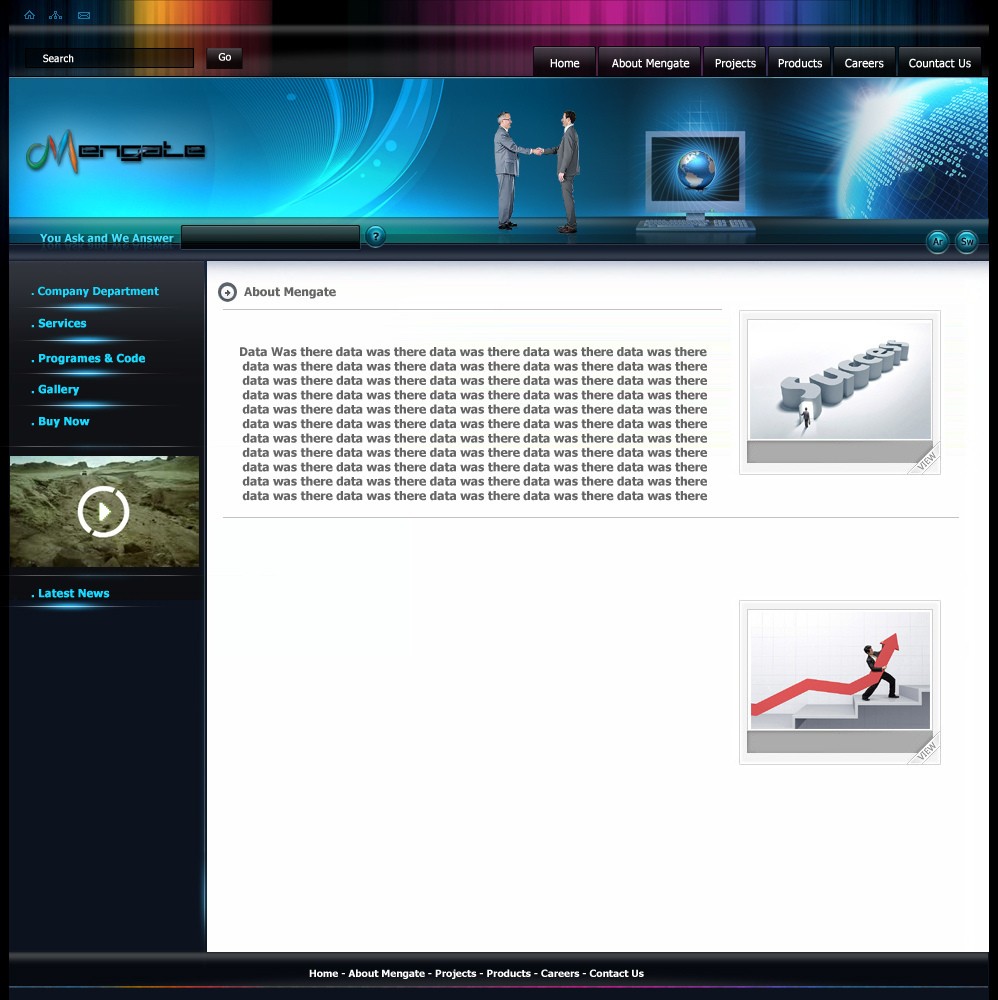This screenshot has height=1000, width=998.
Task: Open the About Mengate navigation tab
Action: (x=650, y=62)
